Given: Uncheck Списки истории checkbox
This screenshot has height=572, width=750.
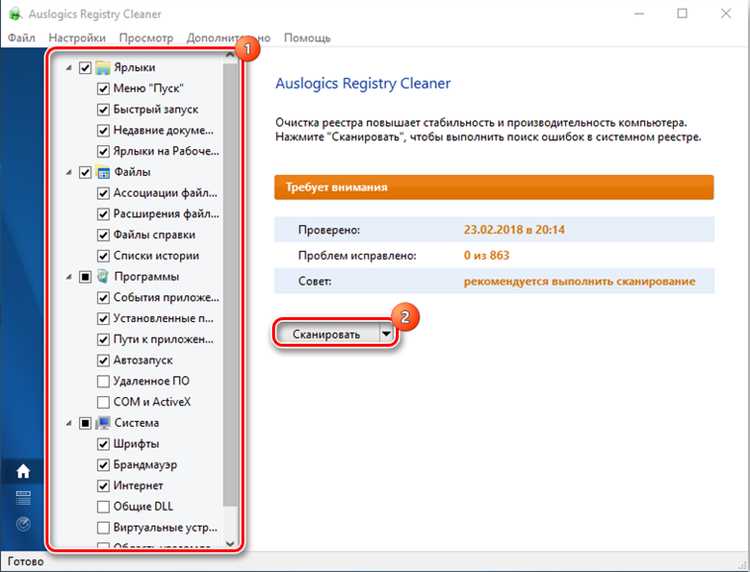Looking at the screenshot, I should click(x=103, y=256).
